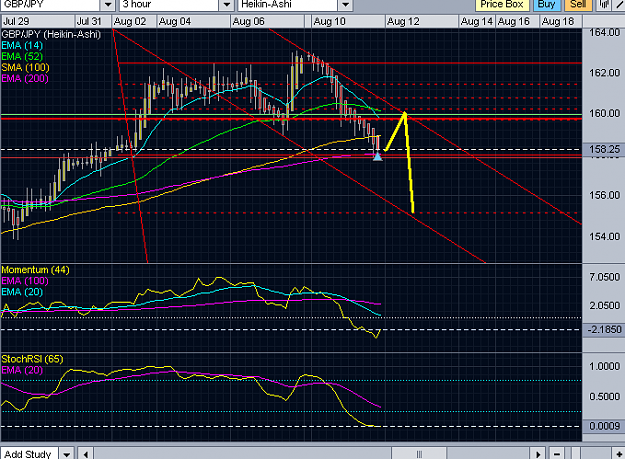The width and height of the screenshot is (625, 459).
Task: Click the EMA (100) label in Momentum panel
Action: [25, 281]
